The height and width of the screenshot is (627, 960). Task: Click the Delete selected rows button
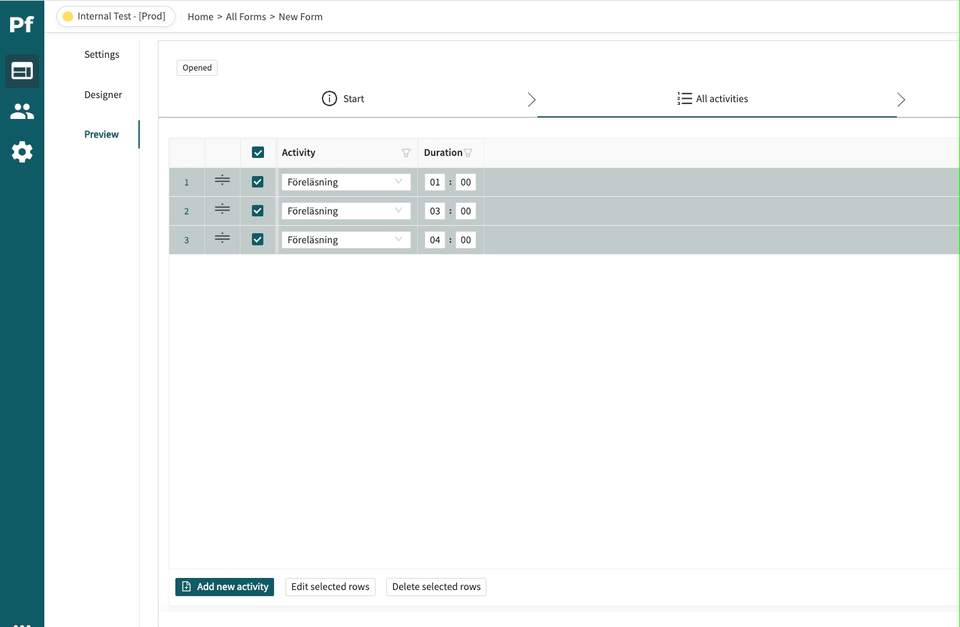tap(436, 587)
